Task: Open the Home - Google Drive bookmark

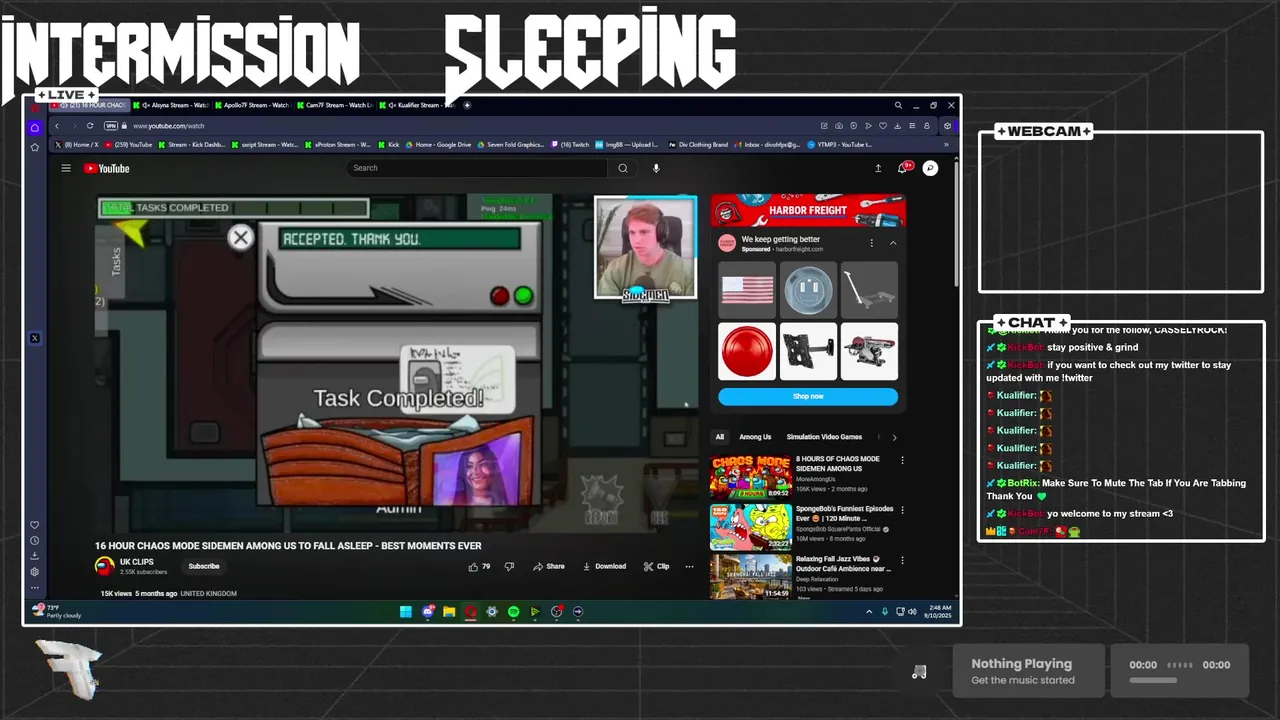Action: 438,145
